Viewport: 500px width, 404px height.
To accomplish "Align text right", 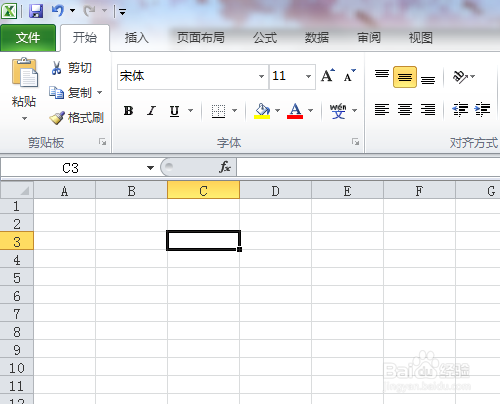I will [428, 110].
